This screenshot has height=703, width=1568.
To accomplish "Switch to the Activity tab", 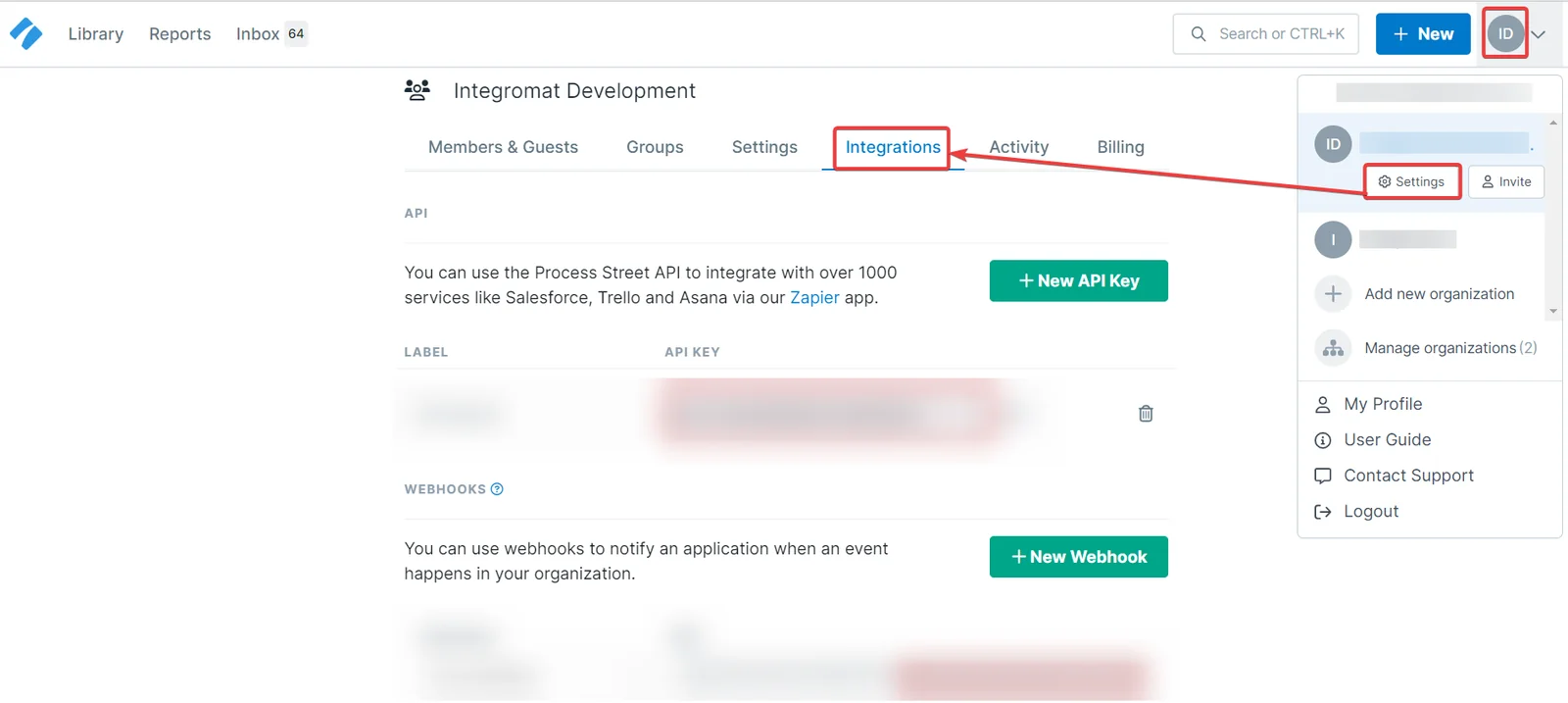I will tap(1018, 147).
